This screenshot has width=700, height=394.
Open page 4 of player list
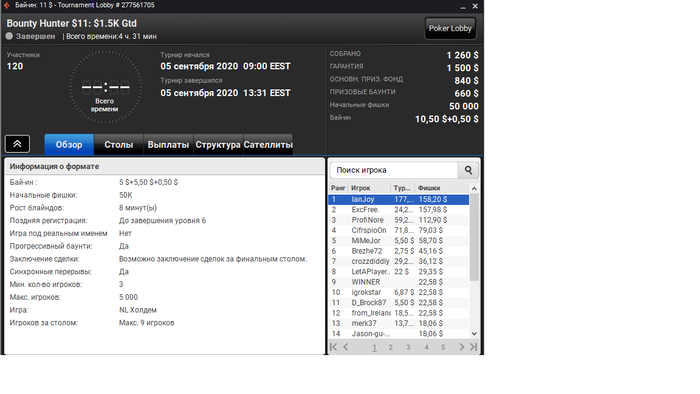click(x=426, y=347)
